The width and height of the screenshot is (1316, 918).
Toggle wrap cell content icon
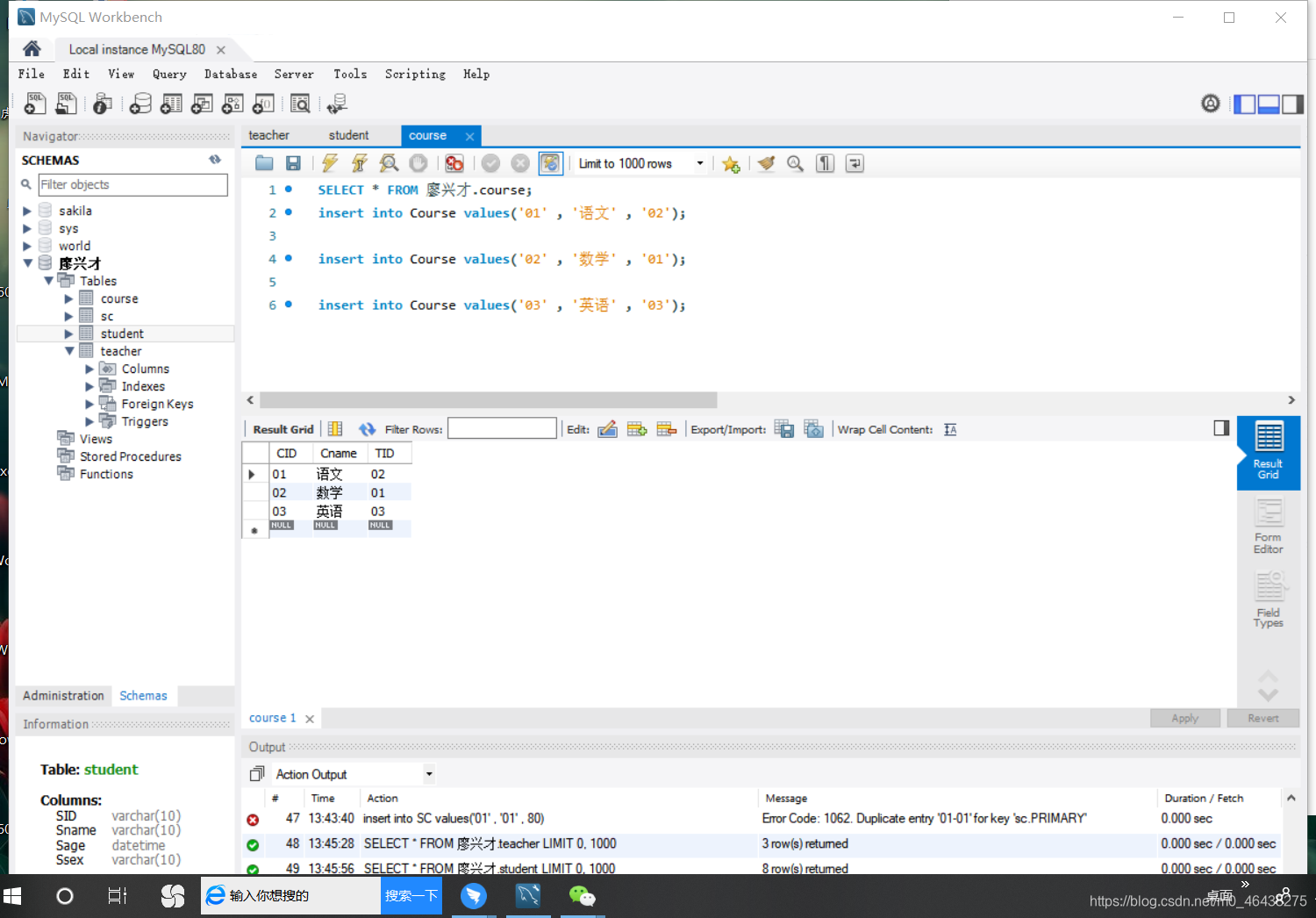[950, 429]
